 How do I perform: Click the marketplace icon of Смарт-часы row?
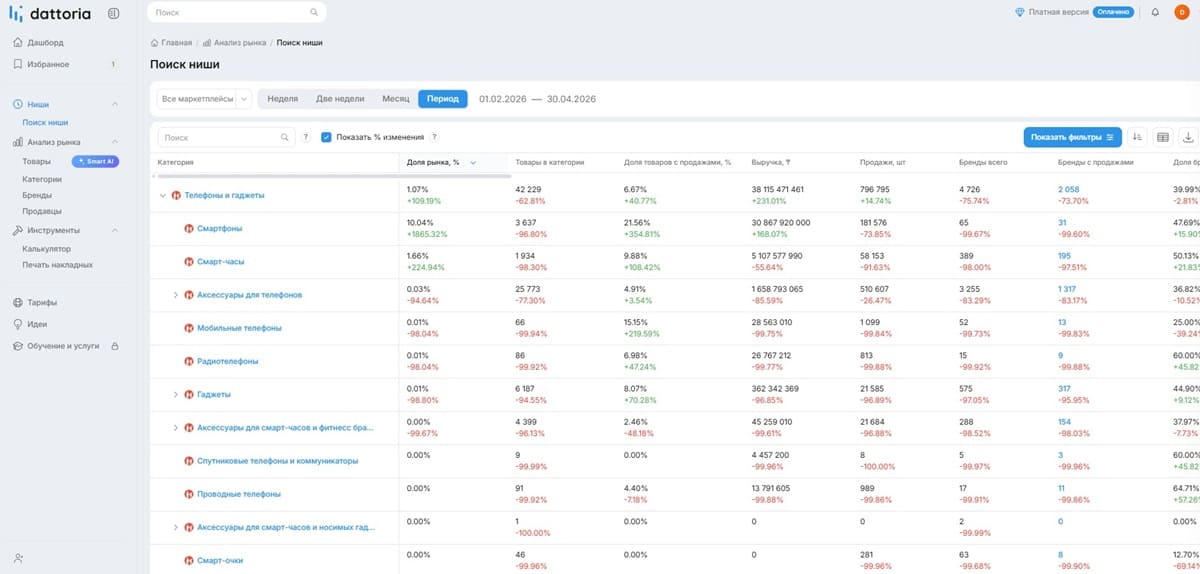click(188, 262)
